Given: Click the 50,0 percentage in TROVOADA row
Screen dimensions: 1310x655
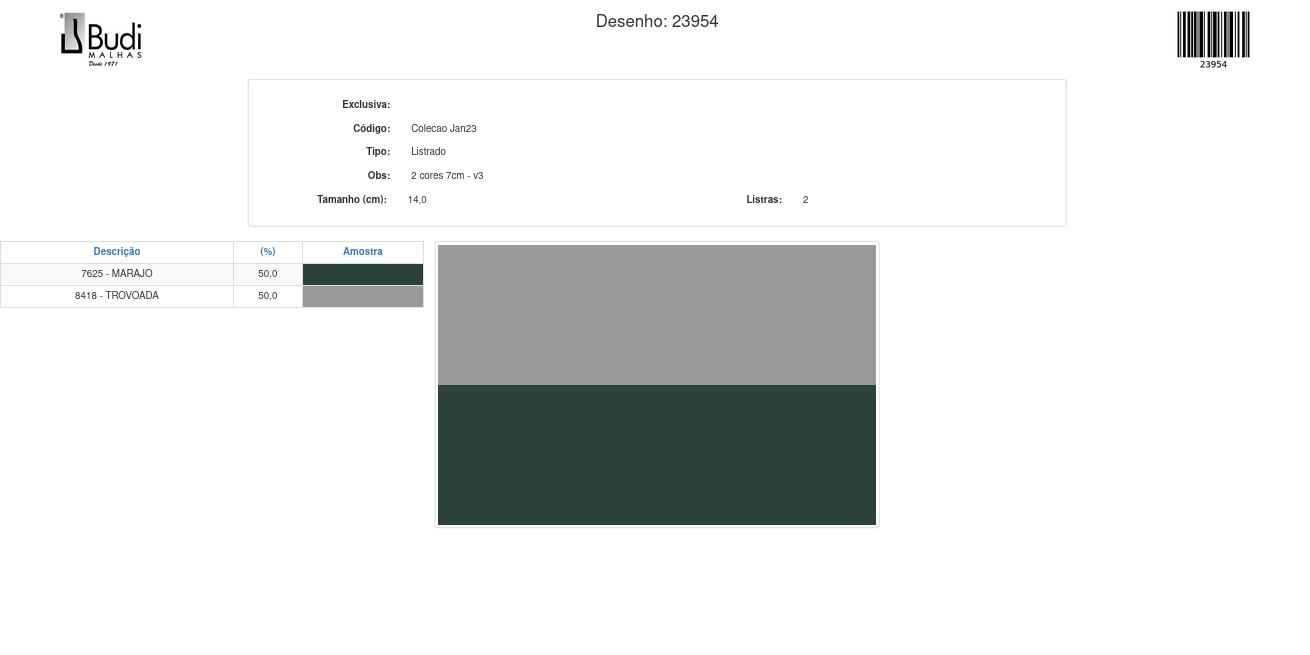Looking at the screenshot, I should coord(268,296).
